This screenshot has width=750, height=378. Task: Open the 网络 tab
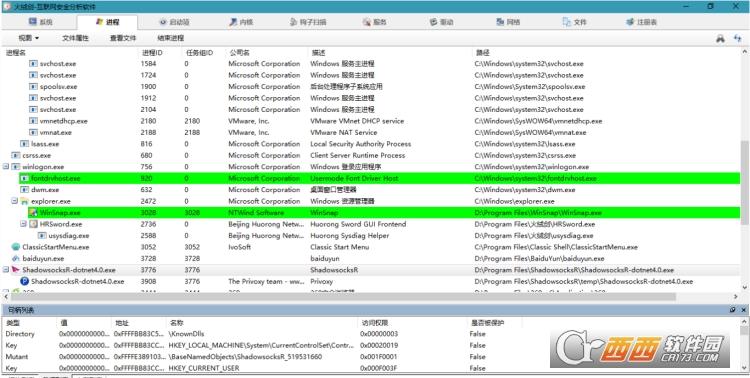(x=508, y=22)
